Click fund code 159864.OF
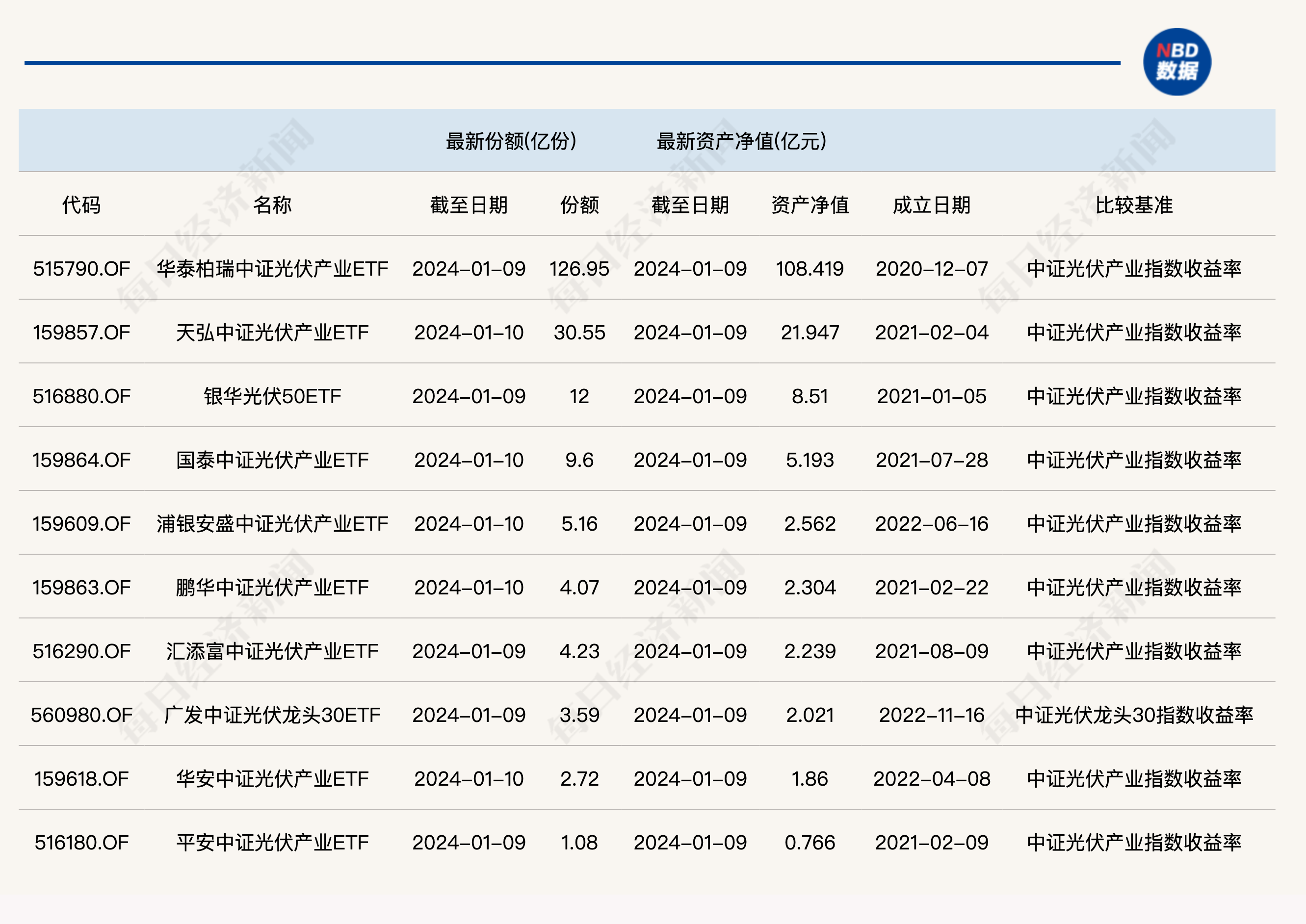 pos(81,460)
